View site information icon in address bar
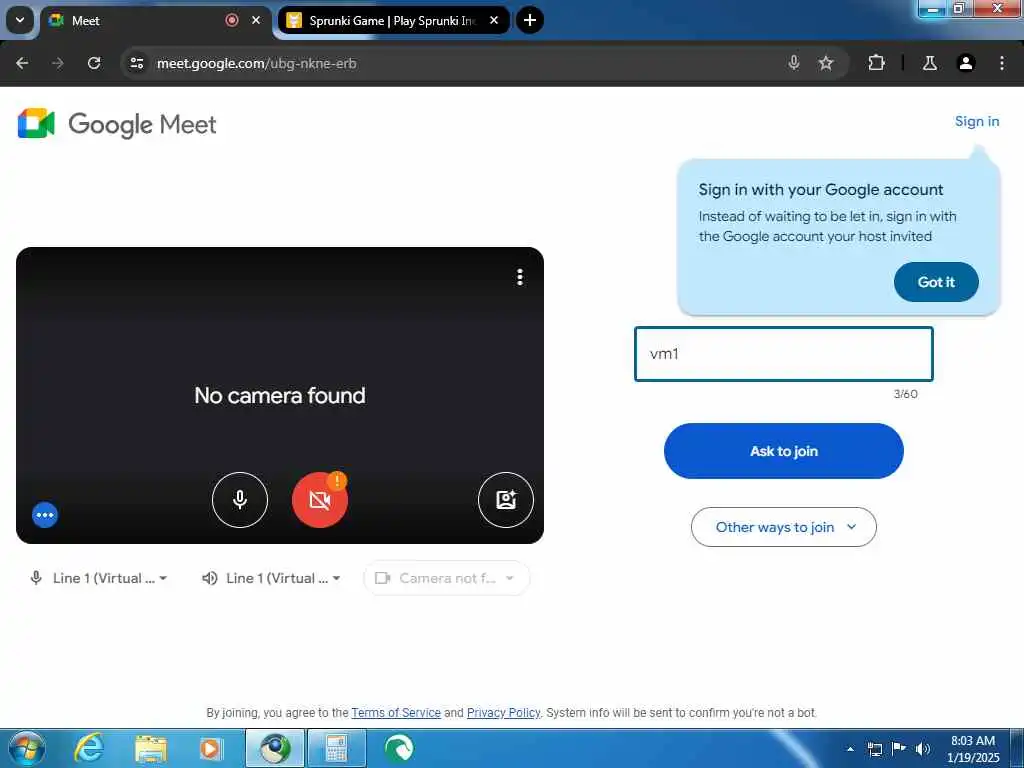Screen dimensions: 1024x768 click(136, 63)
